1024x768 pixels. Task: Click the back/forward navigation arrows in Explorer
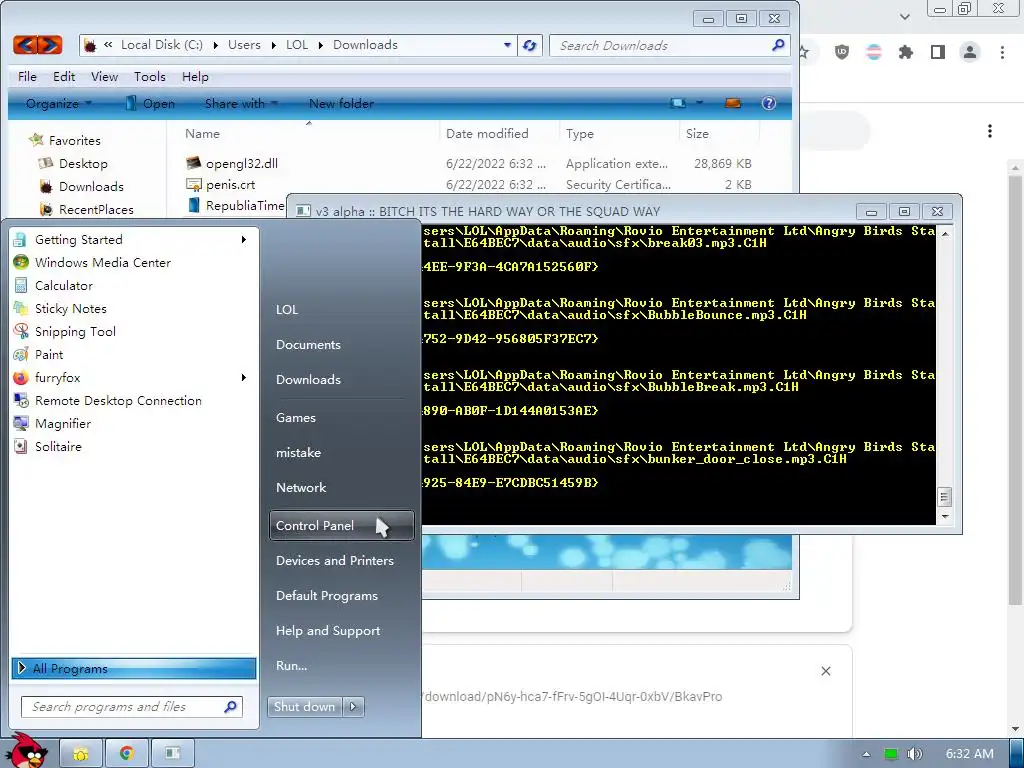38,45
